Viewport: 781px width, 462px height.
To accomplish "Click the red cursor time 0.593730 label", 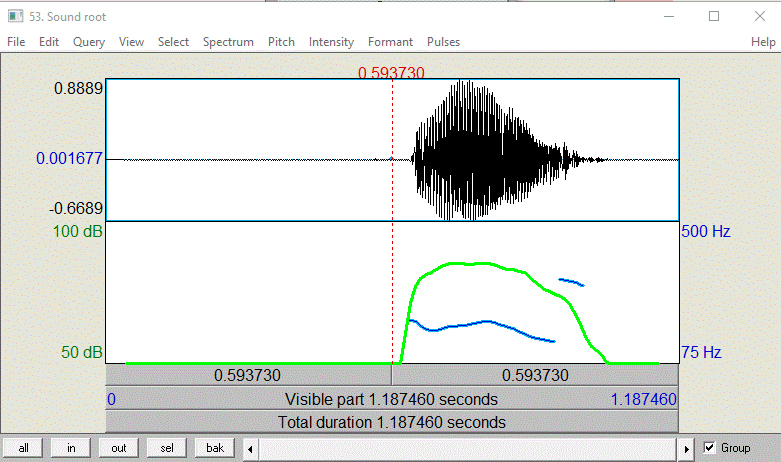I will pos(391,73).
